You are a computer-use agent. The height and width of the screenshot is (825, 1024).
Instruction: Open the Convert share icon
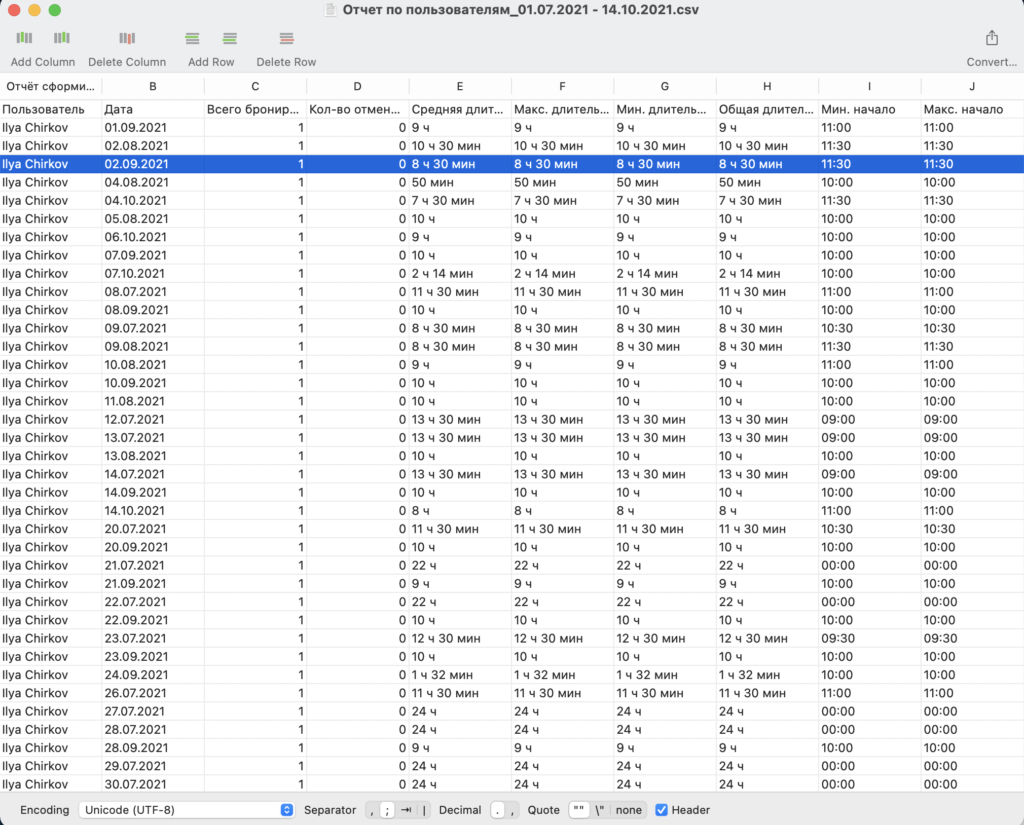[992, 37]
